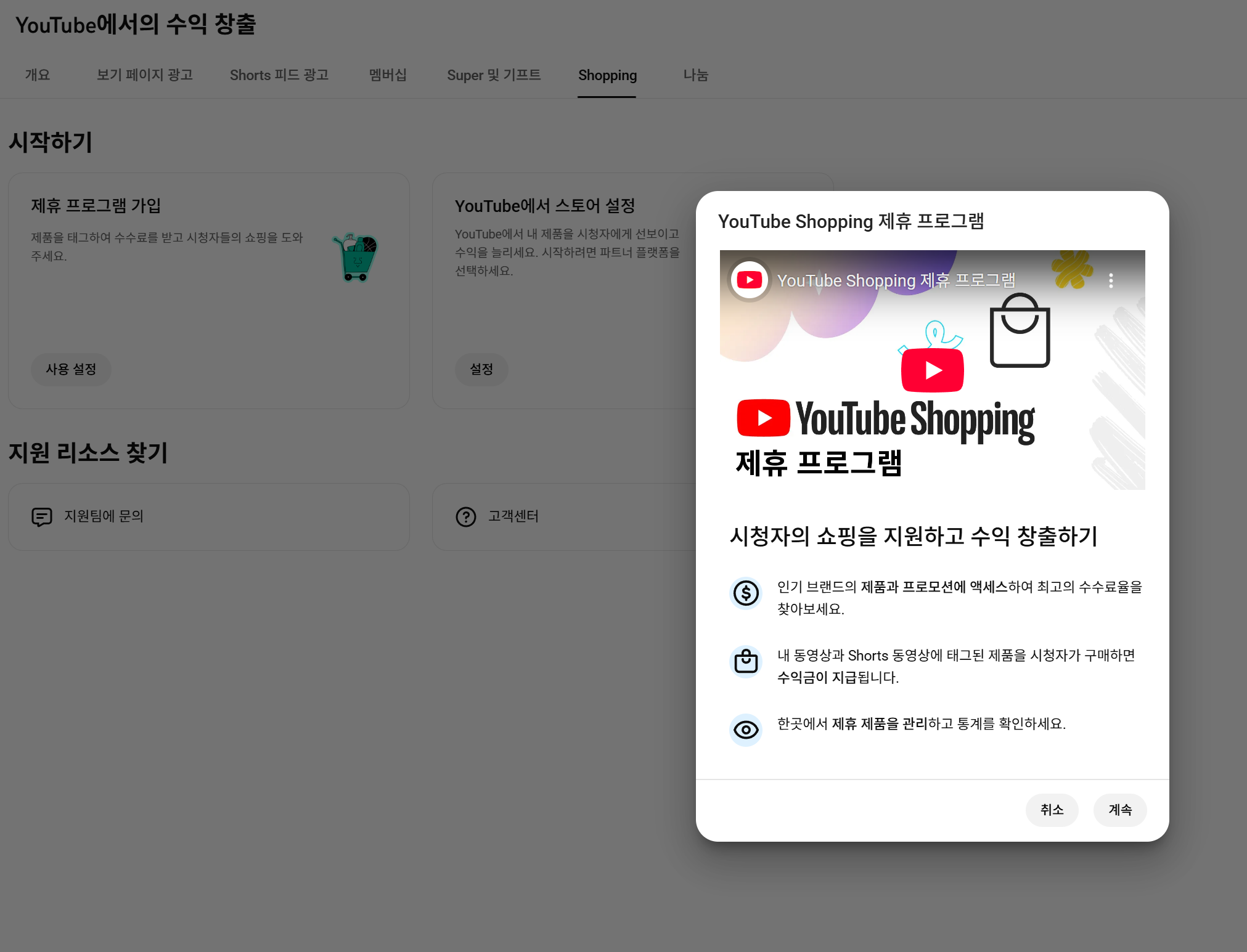Click the video title link text
This screenshot has height=952, width=1247.
(896, 281)
